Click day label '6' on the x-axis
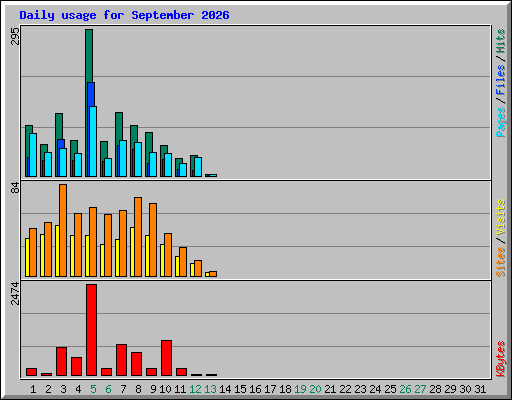The width and height of the screenshot is (512, 400). 108,389
